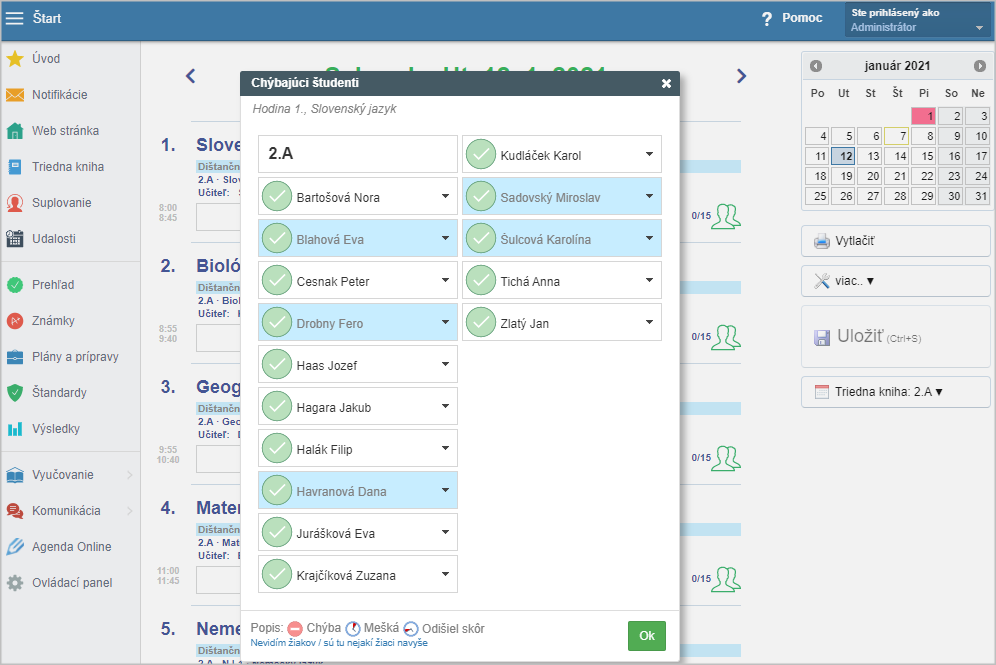Go to previous month in calendar
The width and height of the screenshot is (996, 665).
click(x=816, y=66)
